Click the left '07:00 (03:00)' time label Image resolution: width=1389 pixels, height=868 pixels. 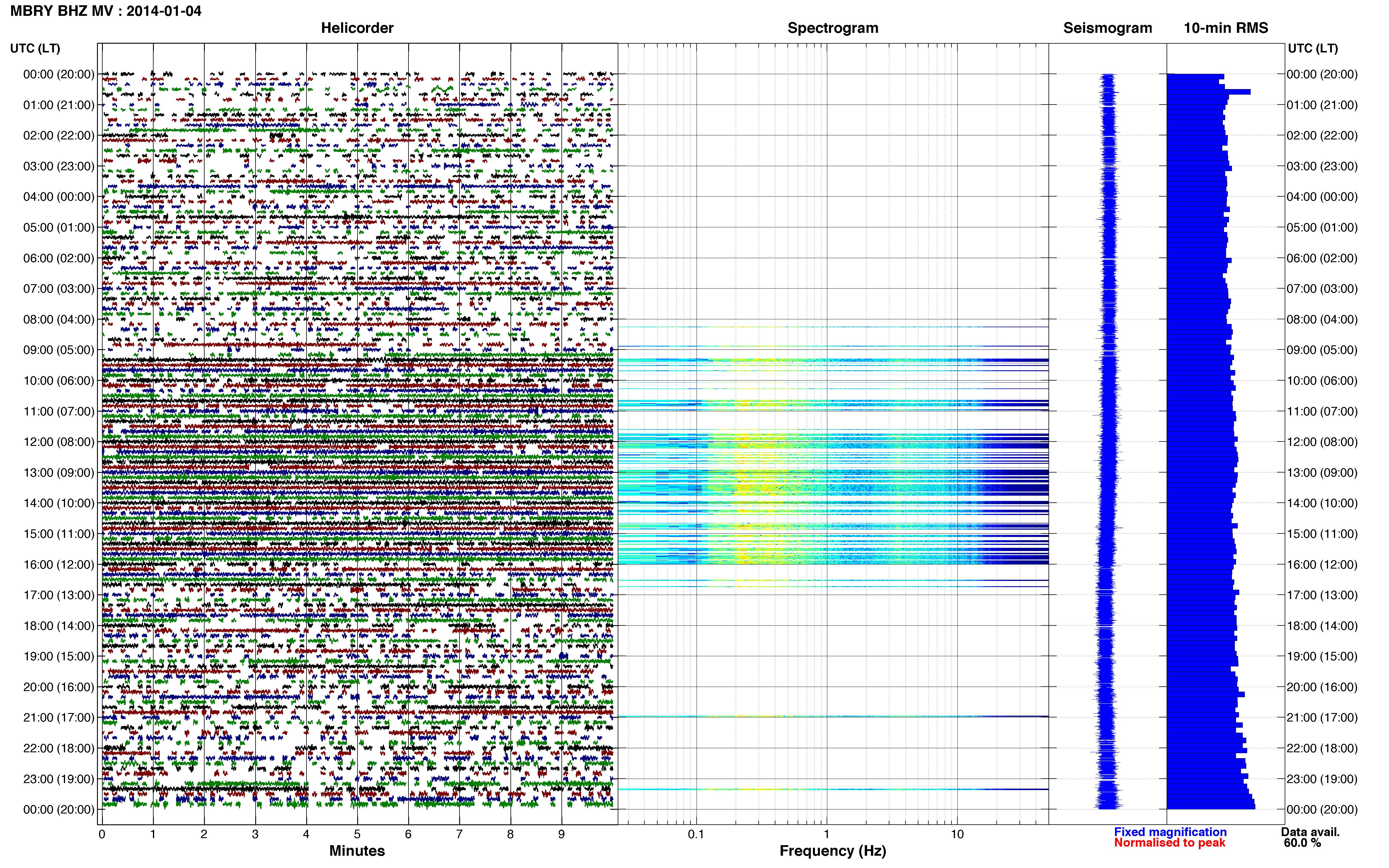pos(59,289)
